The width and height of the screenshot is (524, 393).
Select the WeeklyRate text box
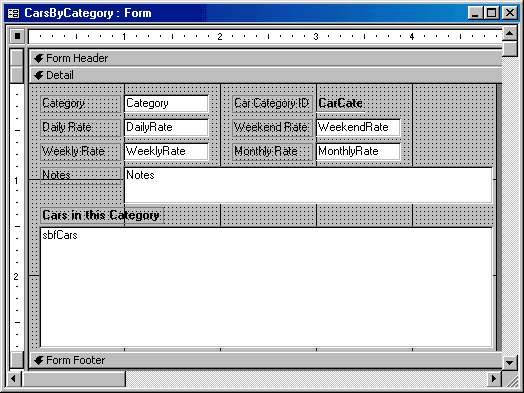(166, 151)
